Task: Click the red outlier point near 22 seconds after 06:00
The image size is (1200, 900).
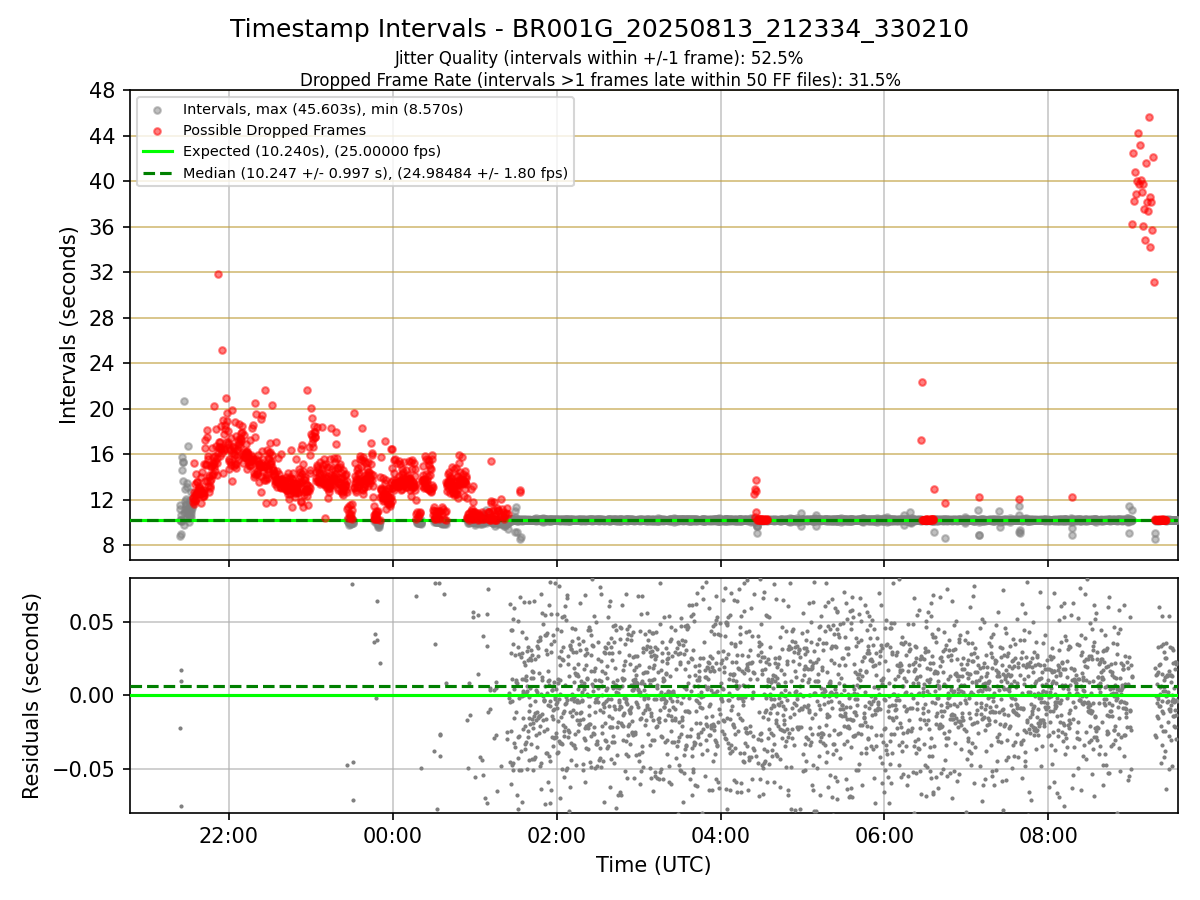Action: [x=922, y=382]
